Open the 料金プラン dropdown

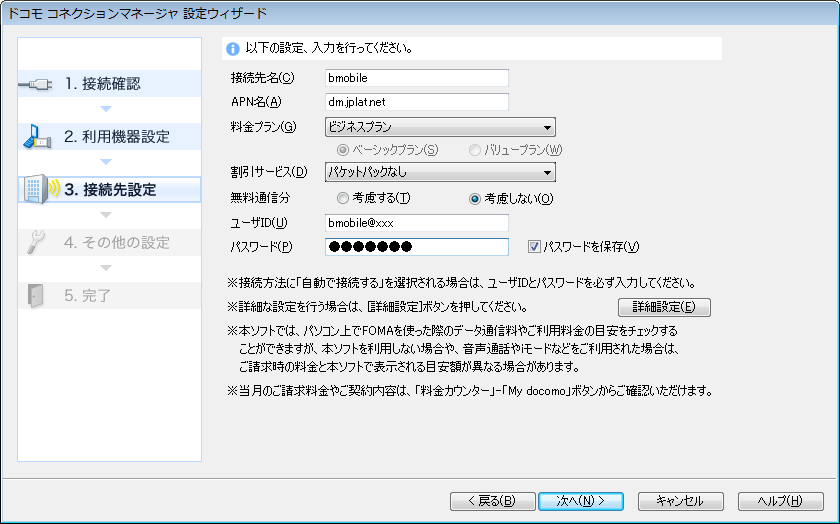440,127
